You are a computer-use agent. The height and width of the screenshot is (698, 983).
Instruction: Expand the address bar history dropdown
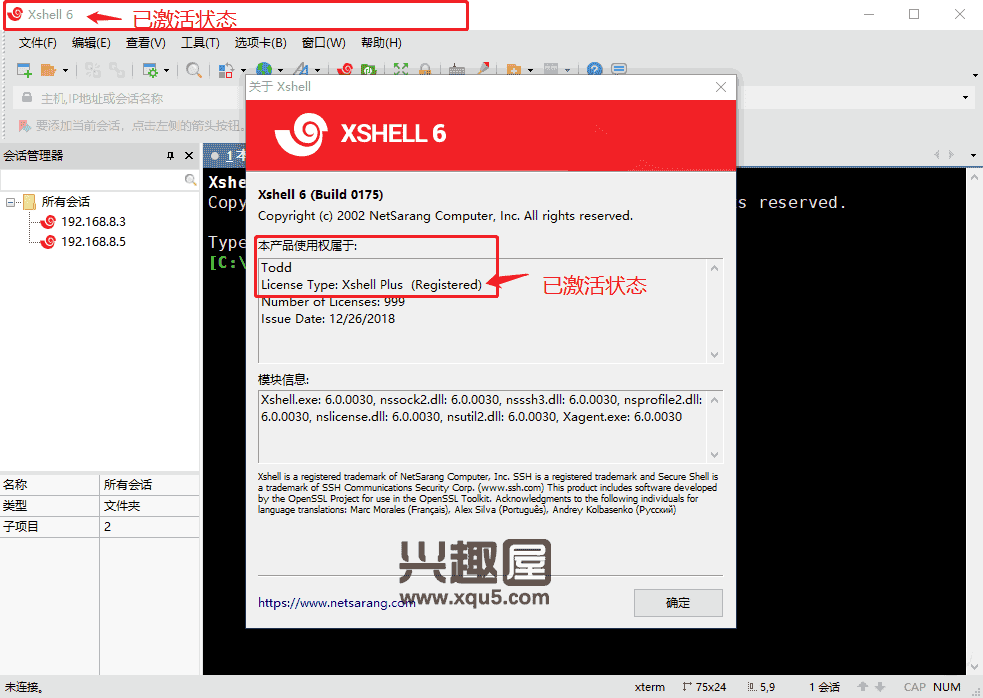[965, 98]
